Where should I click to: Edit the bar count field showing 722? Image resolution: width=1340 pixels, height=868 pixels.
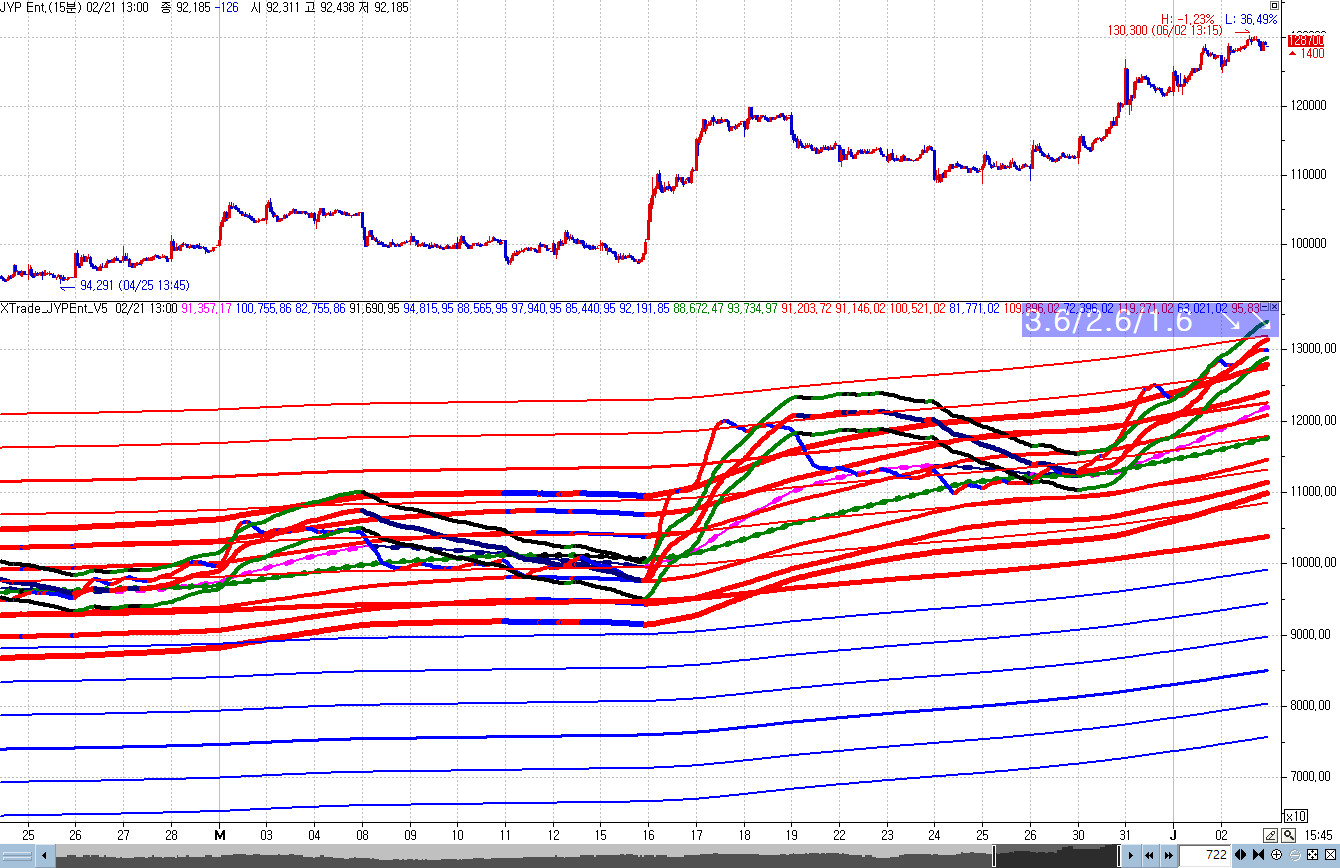click(1211, 855)
